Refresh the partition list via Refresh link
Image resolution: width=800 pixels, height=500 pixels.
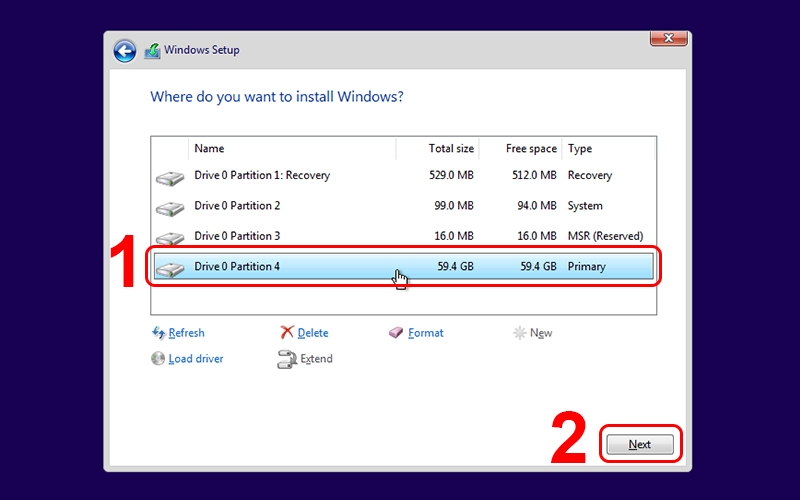point(186,333)
